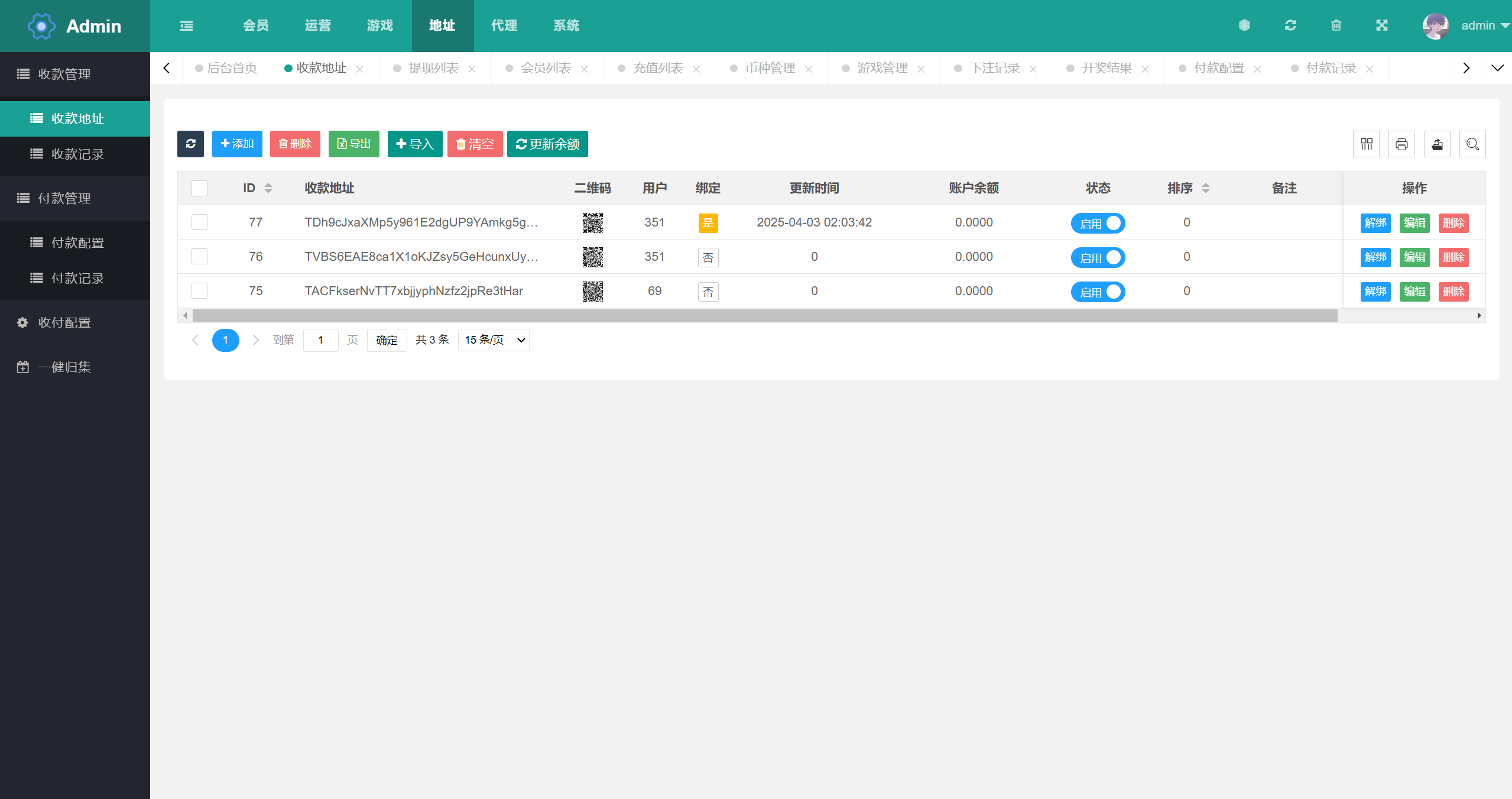Click the print table icon
Viewport: 1512px width, 799px height.
1401,144
